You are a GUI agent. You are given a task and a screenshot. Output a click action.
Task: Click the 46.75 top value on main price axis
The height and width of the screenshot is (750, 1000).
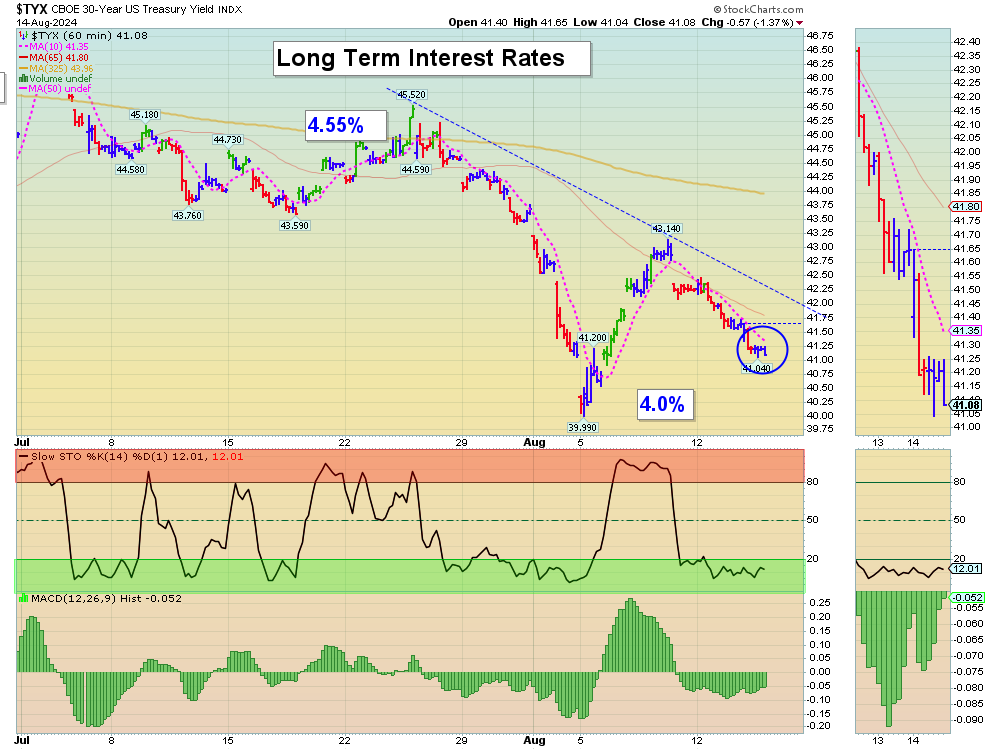pos(820,36)
